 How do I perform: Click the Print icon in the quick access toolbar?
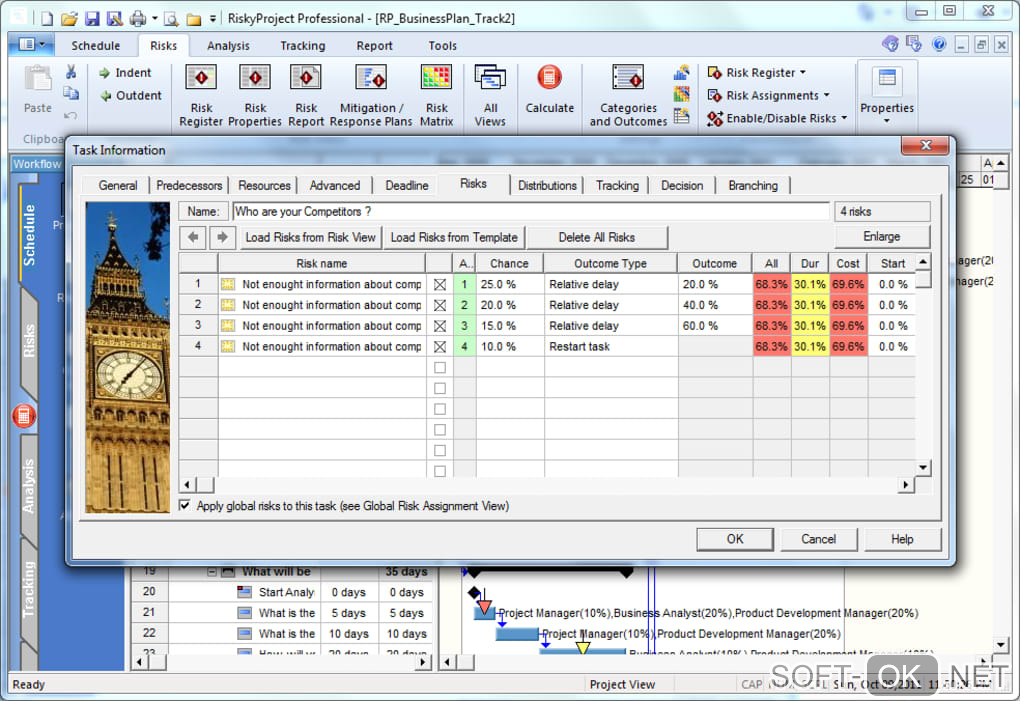(137, 18)
